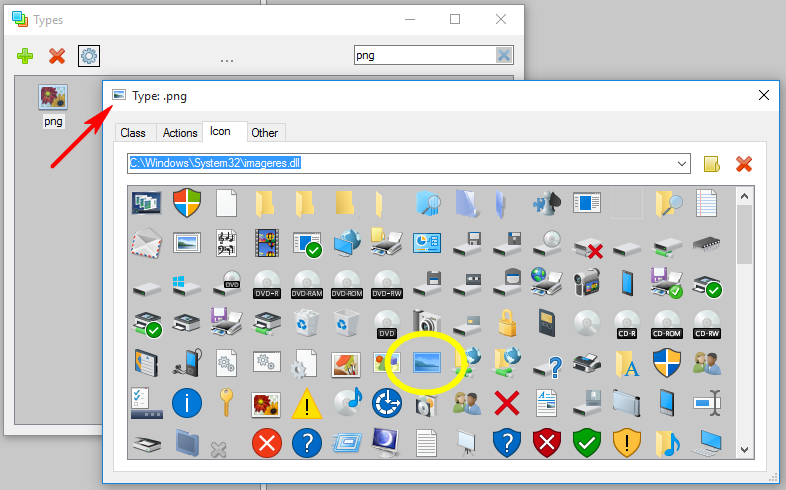Choose the lined notepad document icon
Viewport: 786px width, 490px height.
[x=707, y=203]
